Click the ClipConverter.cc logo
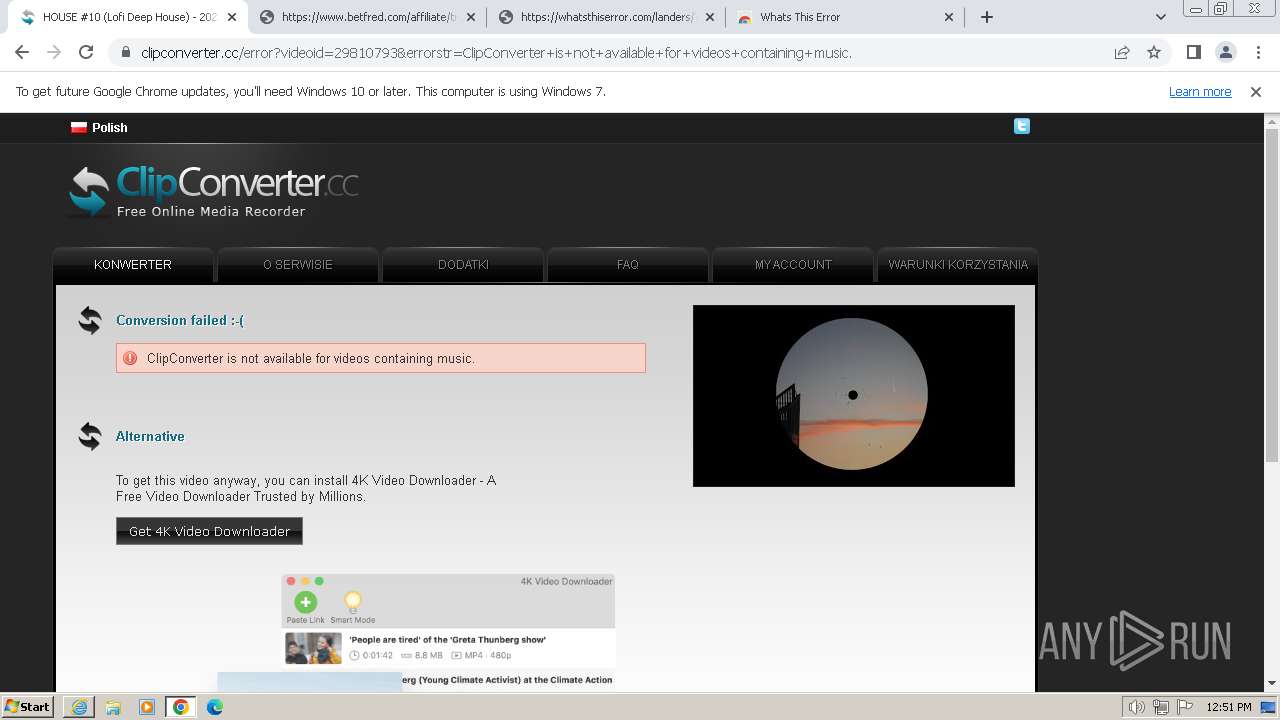Image resolution: width=1280 pixels, height=720 pixels. (x=213, y=190)
